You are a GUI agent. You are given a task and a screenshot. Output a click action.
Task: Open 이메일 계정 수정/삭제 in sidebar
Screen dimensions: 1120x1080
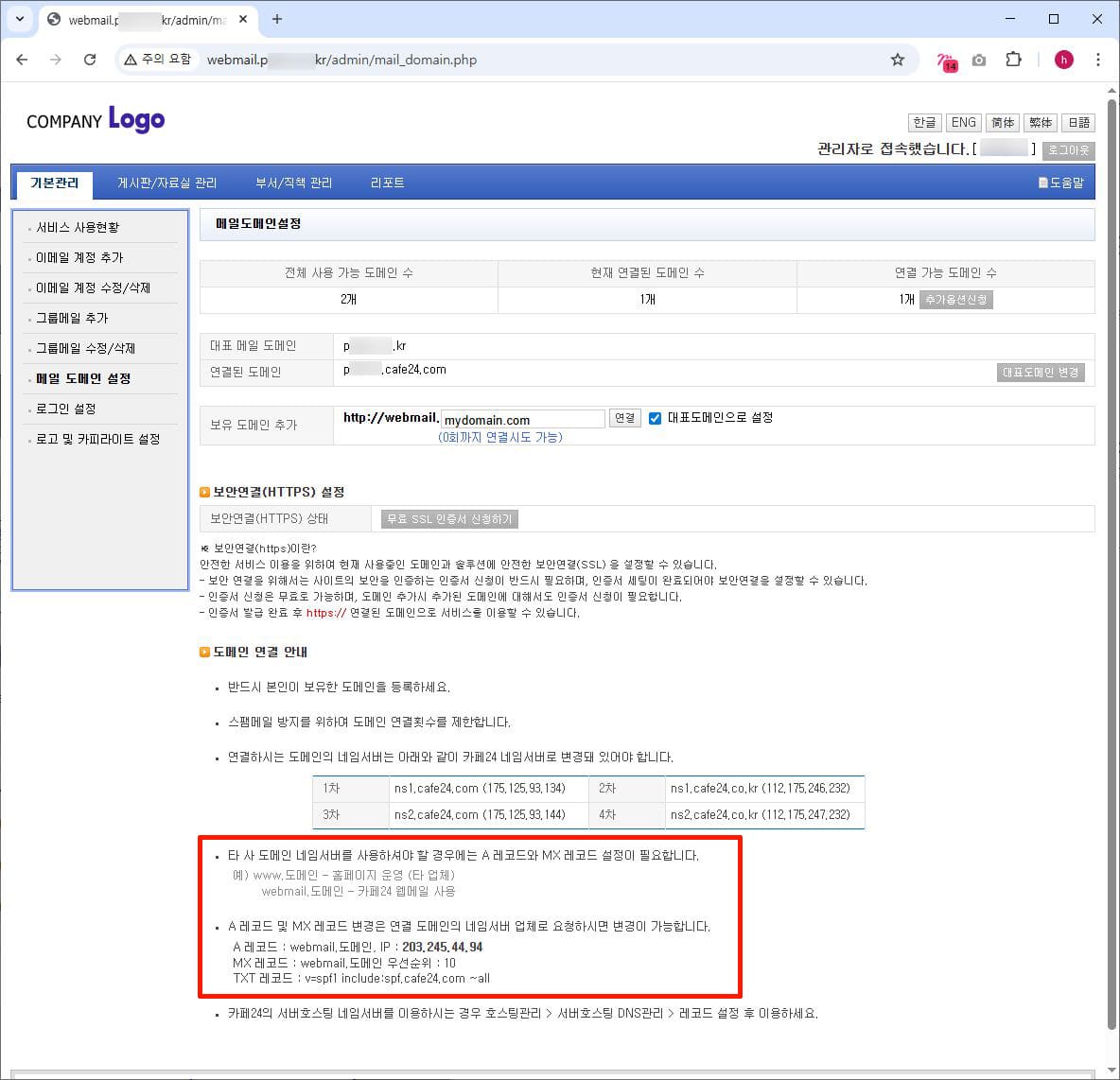coord(93,287)
